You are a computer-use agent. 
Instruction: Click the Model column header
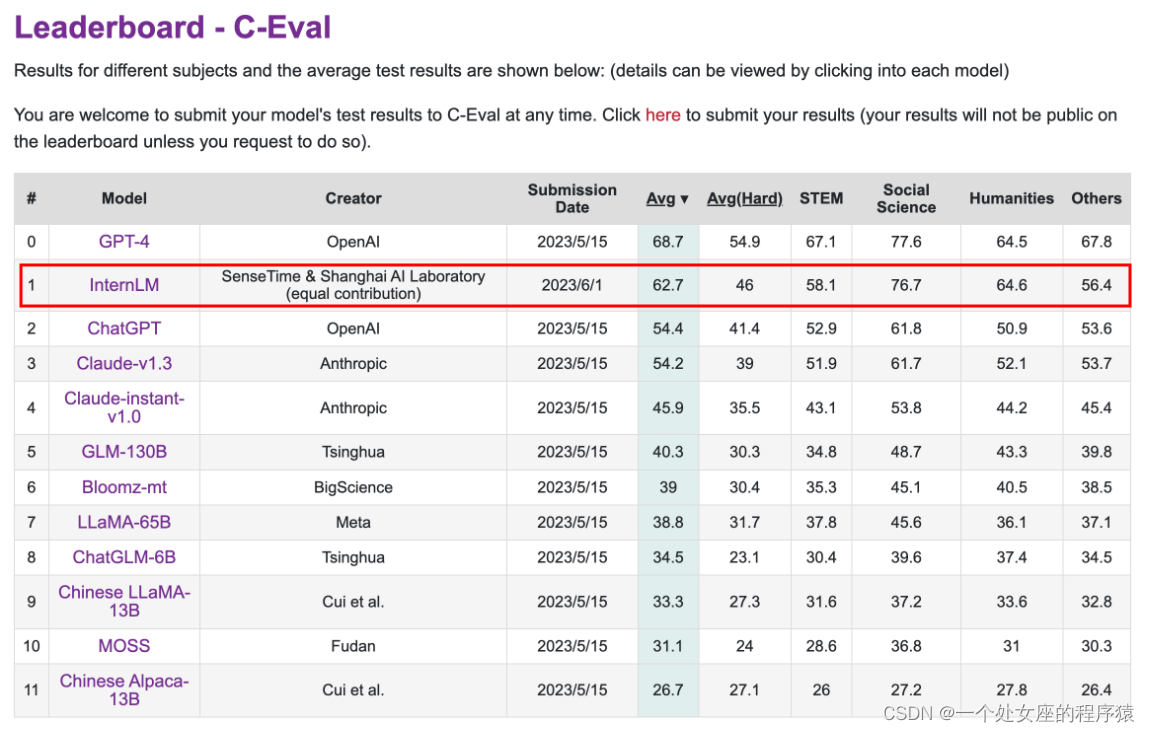[124, 198]
